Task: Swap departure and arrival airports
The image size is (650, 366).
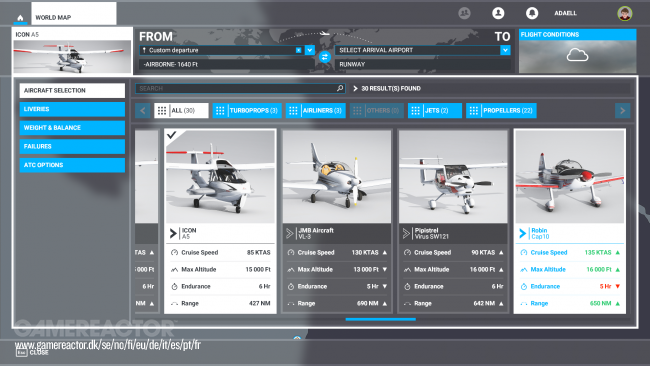Action: (x=325, y=57)
